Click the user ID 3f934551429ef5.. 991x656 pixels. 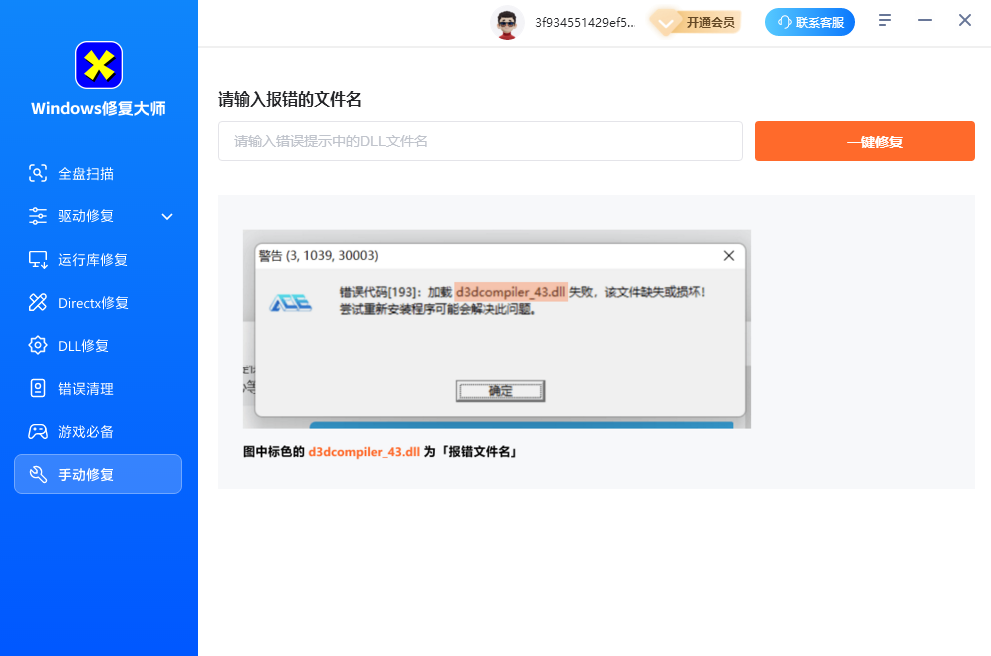pos(585,23)
